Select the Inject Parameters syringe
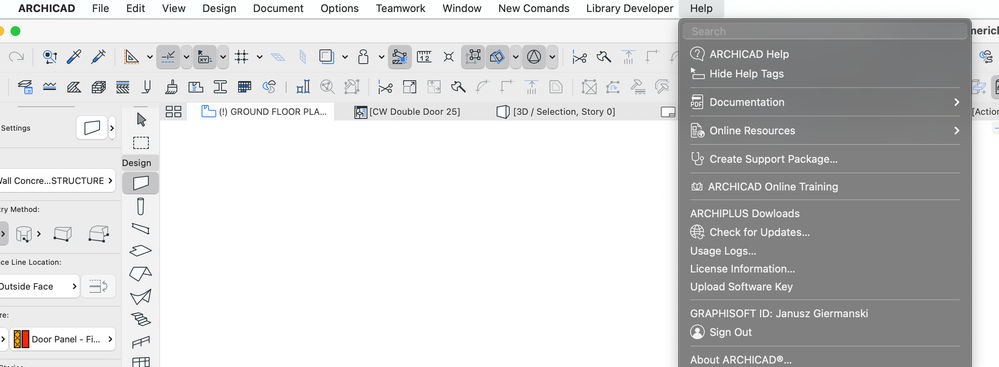Viewport: 999px width, 367px height. (x=98, y=57)
